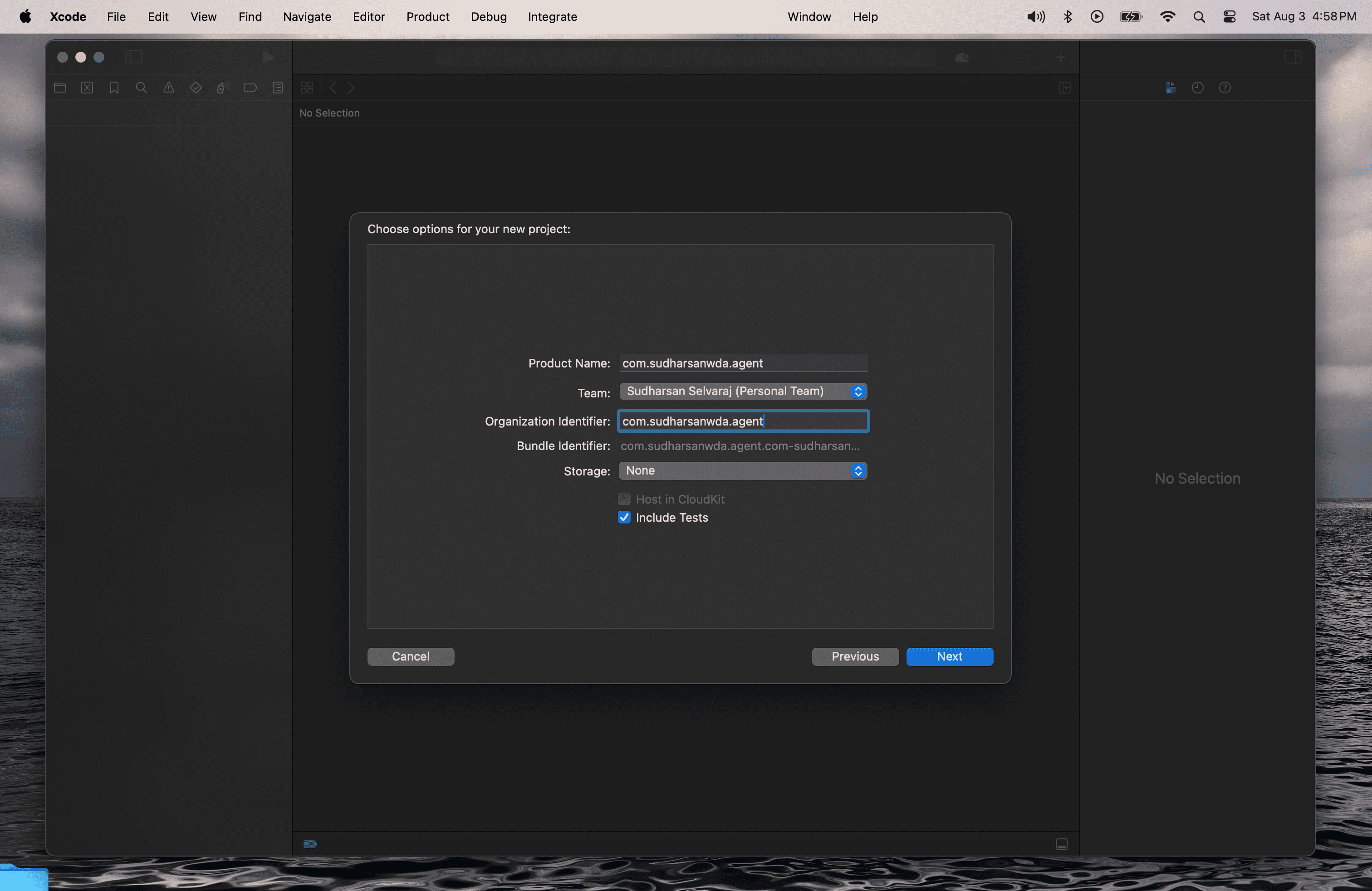Screen dimensions: 1372x891
Task: Toggle Include Tests checkbox
Action: (624, 517)
